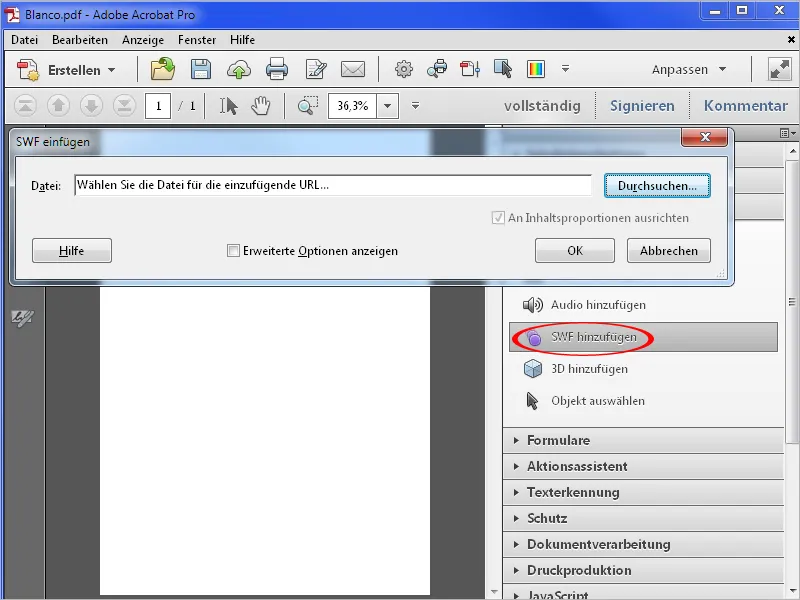Open page navigation toolbar overflow arrow
800x600 pixels.
[x=415, y=106]
